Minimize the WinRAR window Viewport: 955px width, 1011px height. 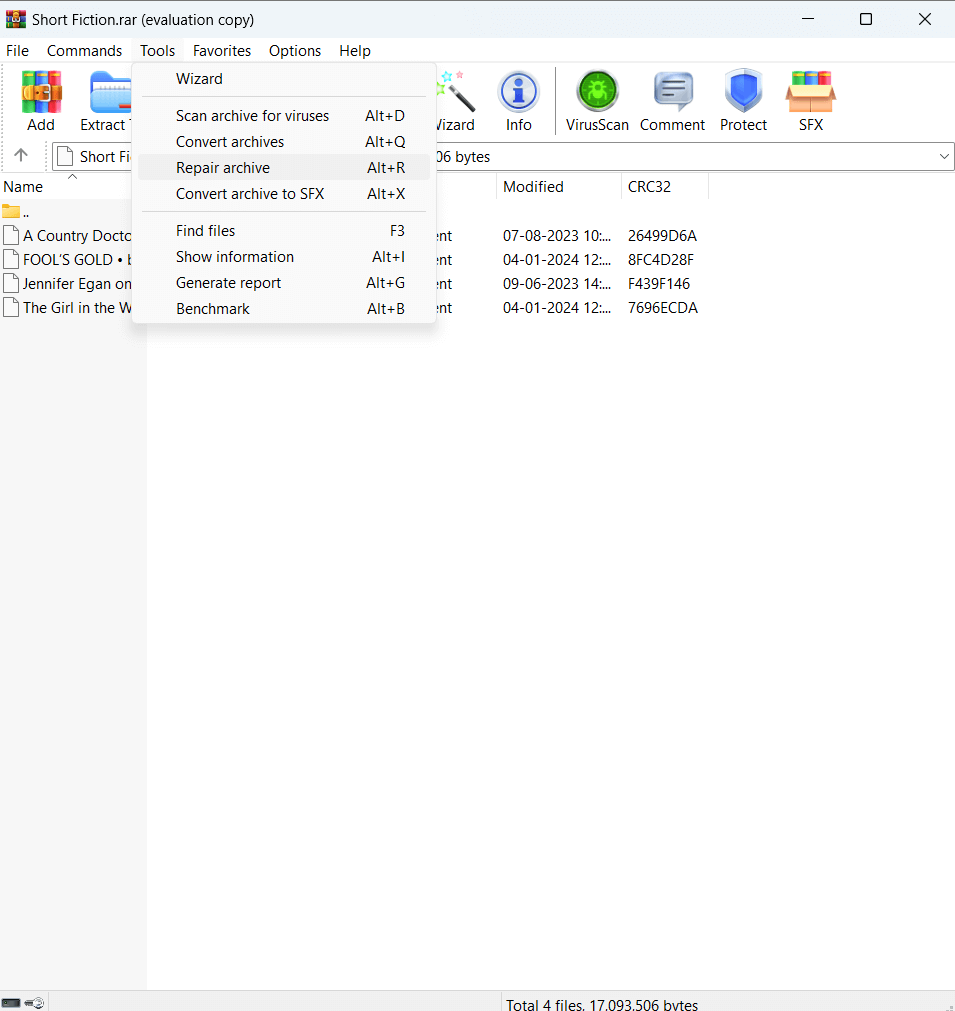(x=808, y=19)
